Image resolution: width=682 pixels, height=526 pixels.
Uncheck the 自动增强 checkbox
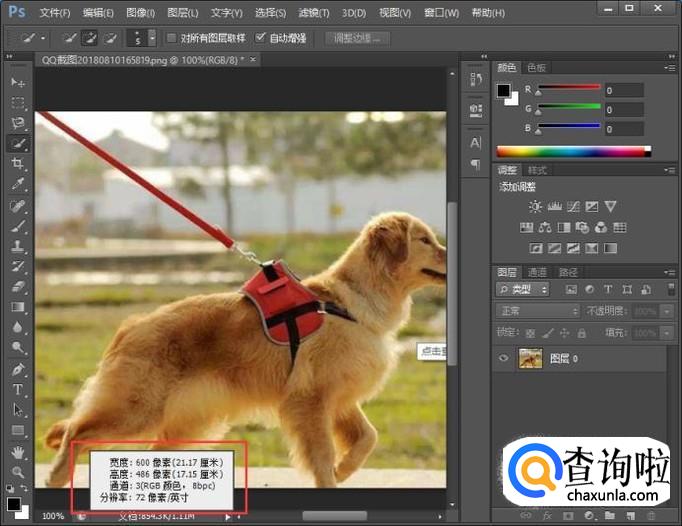point(260,38)
